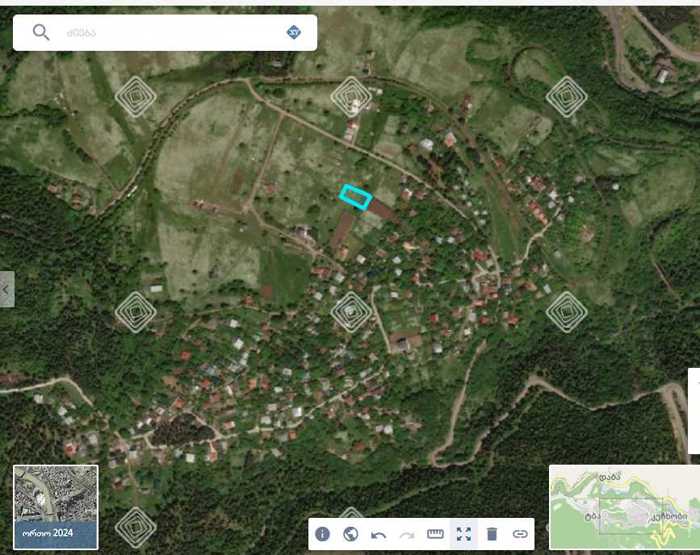Toggle fullscreen map mode
The height and width of the screenshot is (555, 700).
pyautogui.click(x=464, y=534)
